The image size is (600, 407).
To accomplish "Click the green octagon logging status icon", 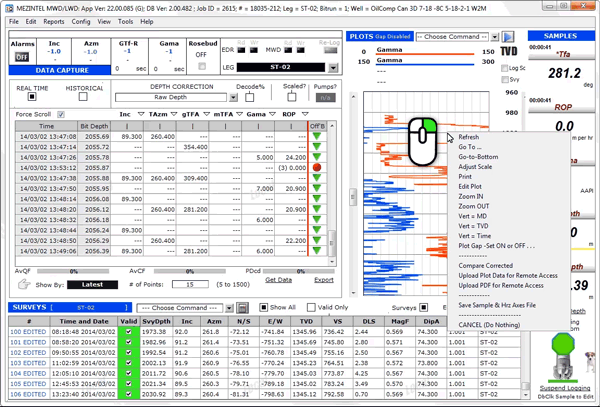I will 563,344.
